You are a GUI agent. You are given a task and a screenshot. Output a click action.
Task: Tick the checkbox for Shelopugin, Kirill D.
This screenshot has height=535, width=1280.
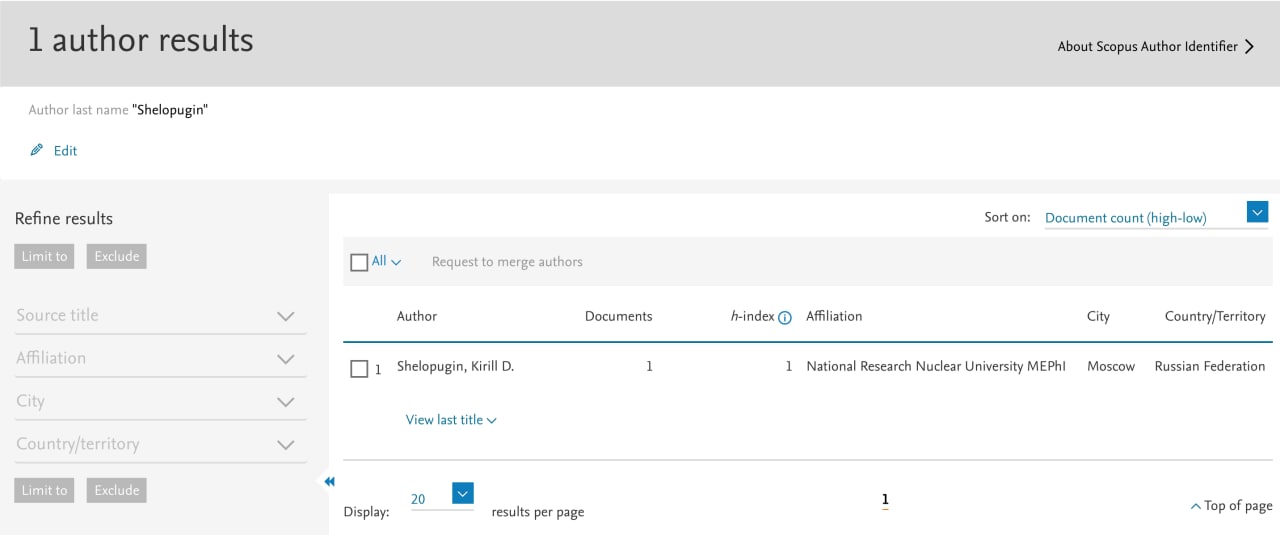[359, 369]
